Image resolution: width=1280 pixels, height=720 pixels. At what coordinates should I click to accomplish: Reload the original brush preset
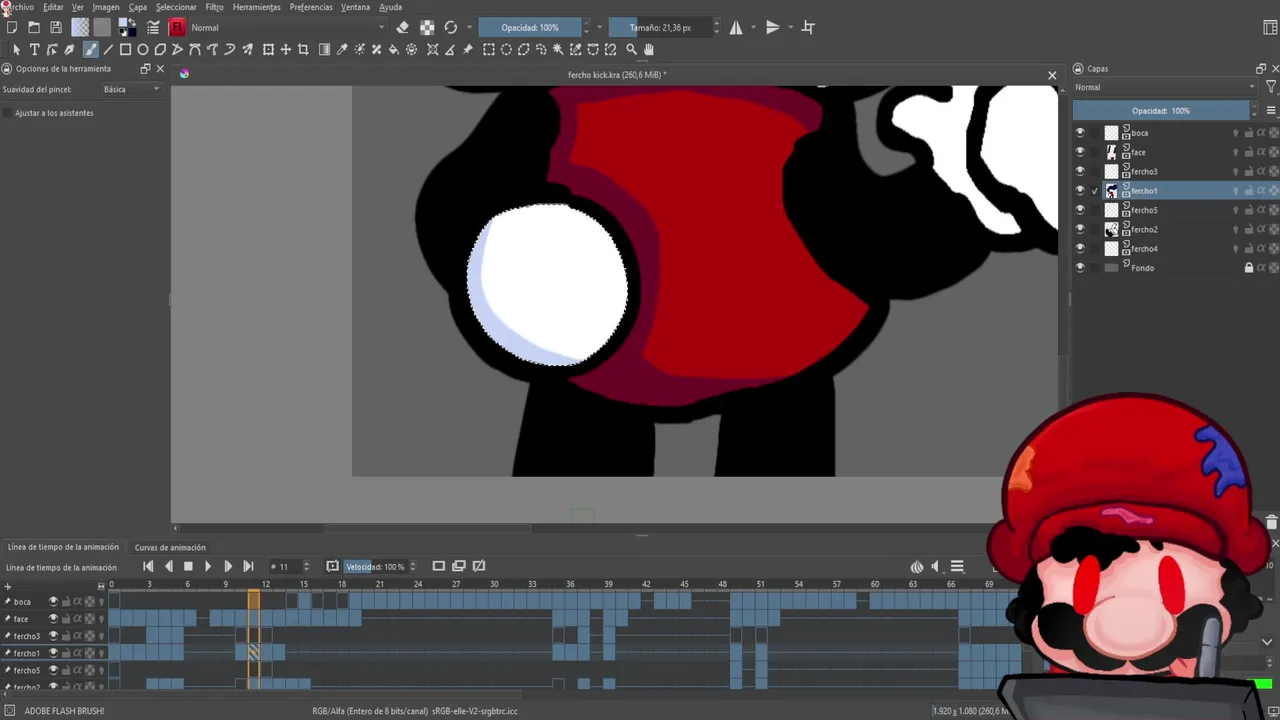point(451,28)
